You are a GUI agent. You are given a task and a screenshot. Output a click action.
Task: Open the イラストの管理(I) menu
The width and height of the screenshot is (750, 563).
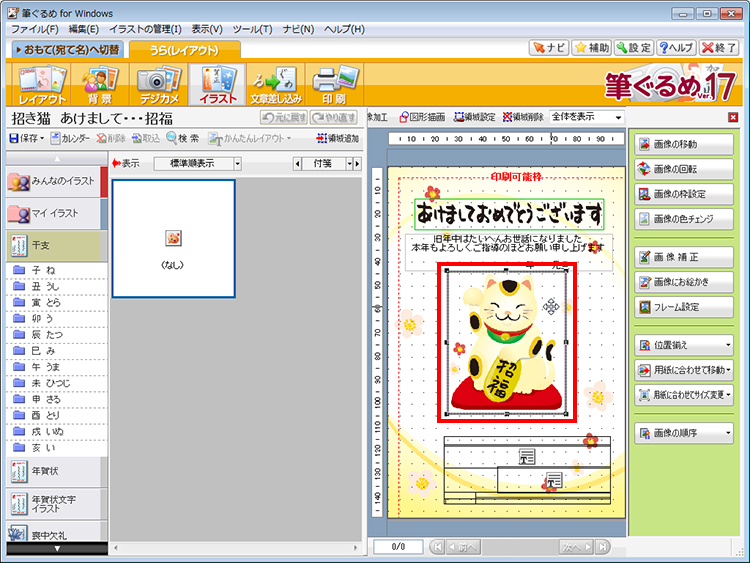(x=145, y=29)
